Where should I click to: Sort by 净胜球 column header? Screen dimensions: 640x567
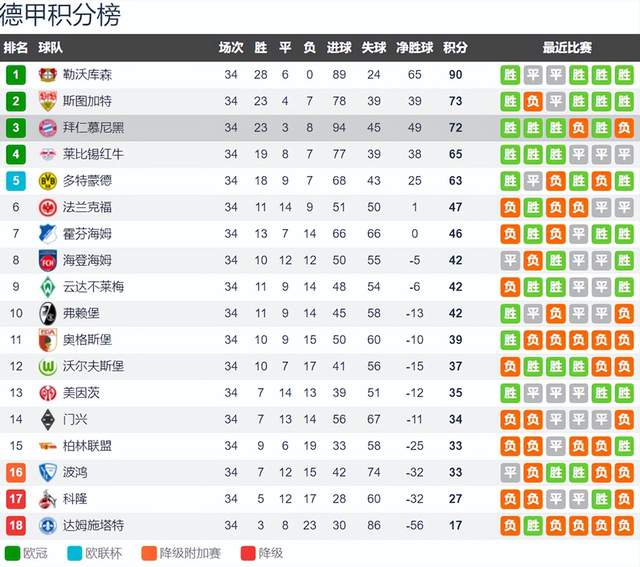[415, 48]
